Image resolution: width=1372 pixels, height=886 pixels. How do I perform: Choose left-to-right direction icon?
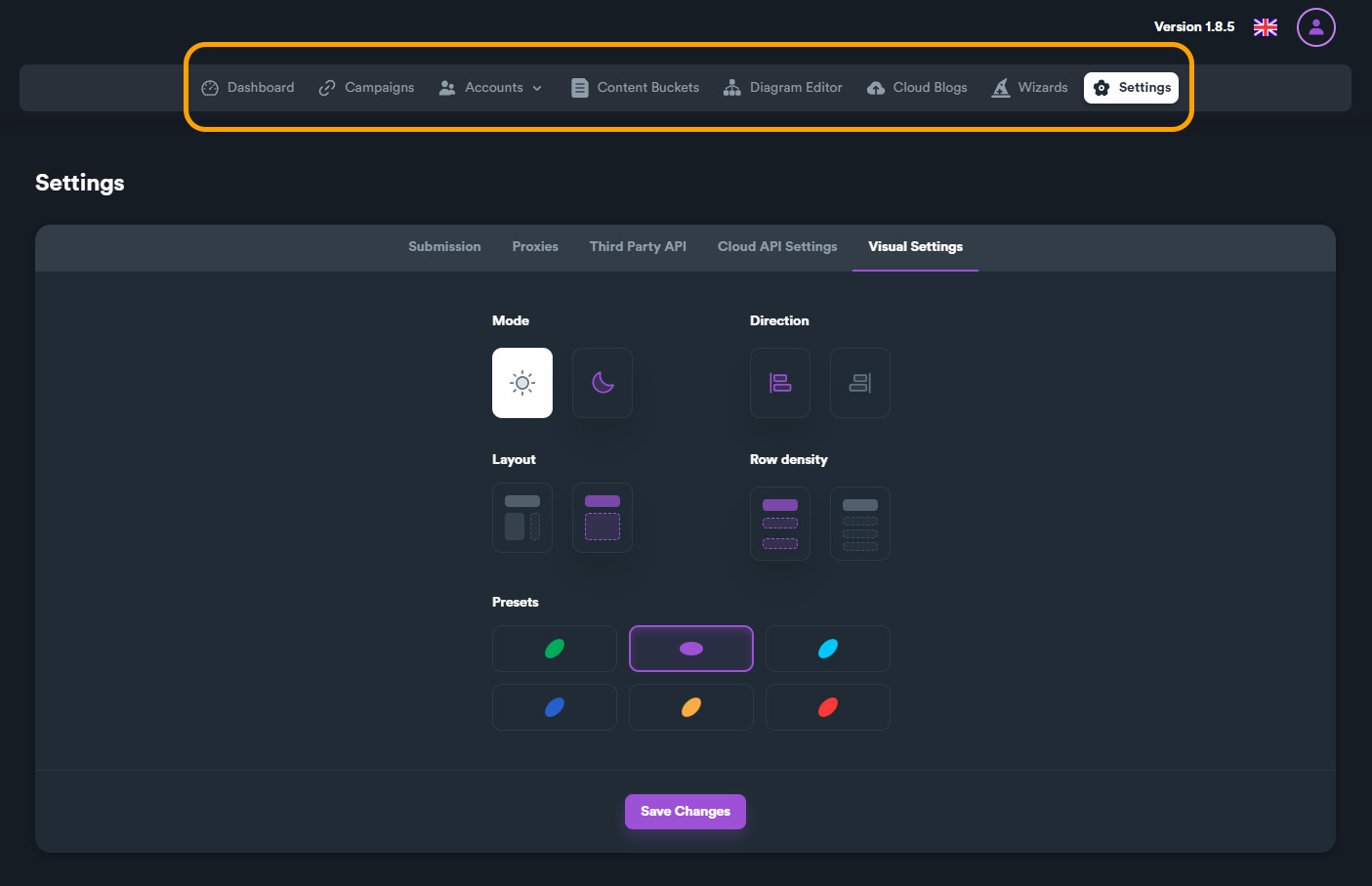pyautogui.click(x=780, y=383)
